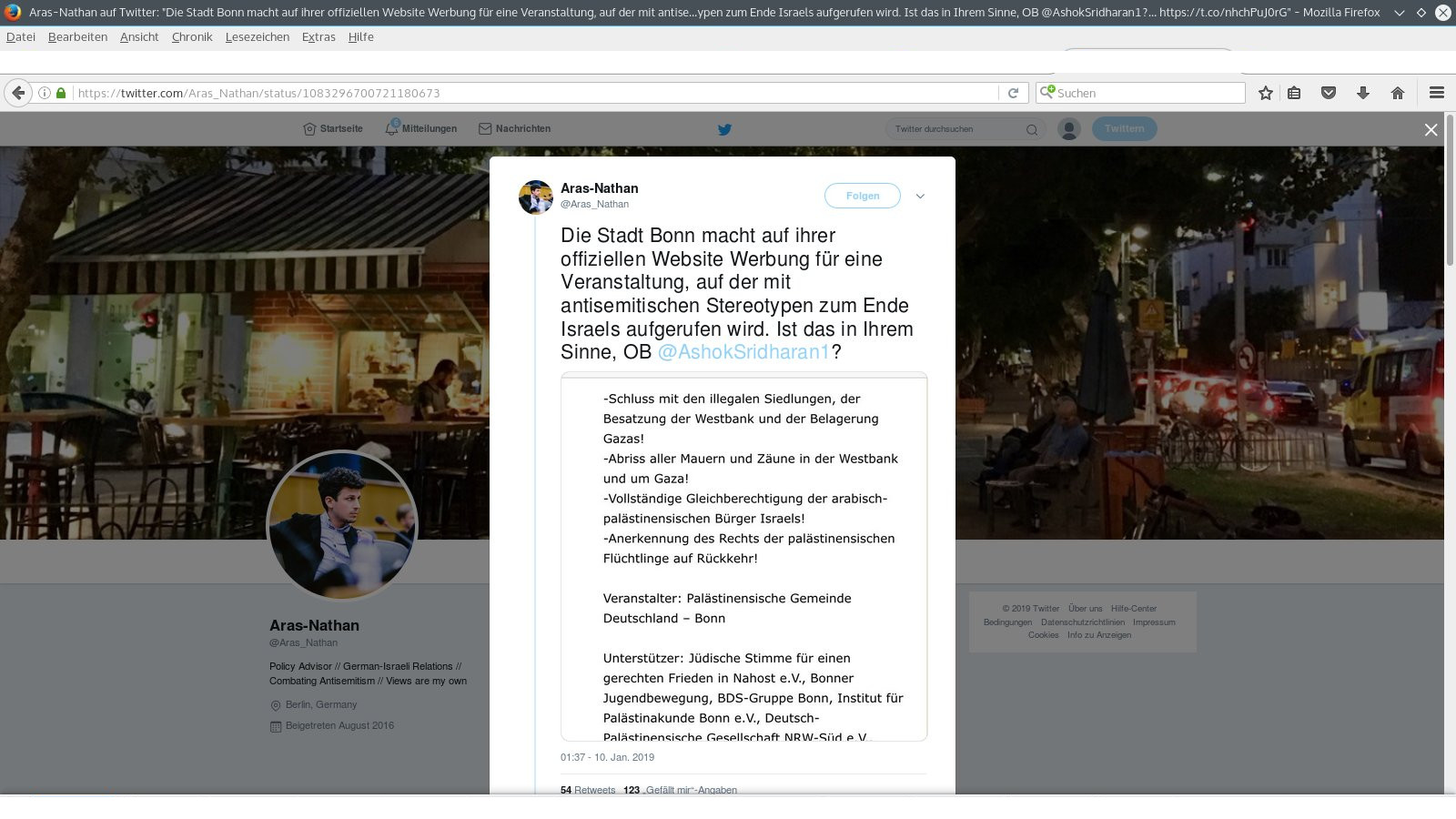The height and width of the screenshot is (819, 1456).
Task: Click the title bar dropdown arrow
Action: tap(1400, 13)
